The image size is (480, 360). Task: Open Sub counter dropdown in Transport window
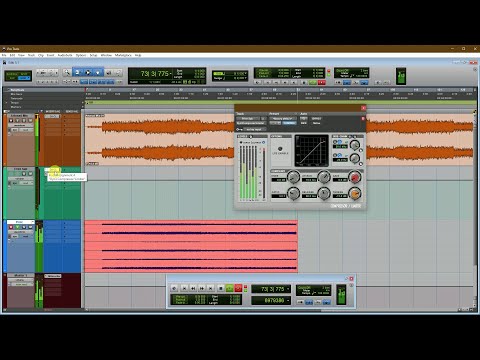coord(288,301)
